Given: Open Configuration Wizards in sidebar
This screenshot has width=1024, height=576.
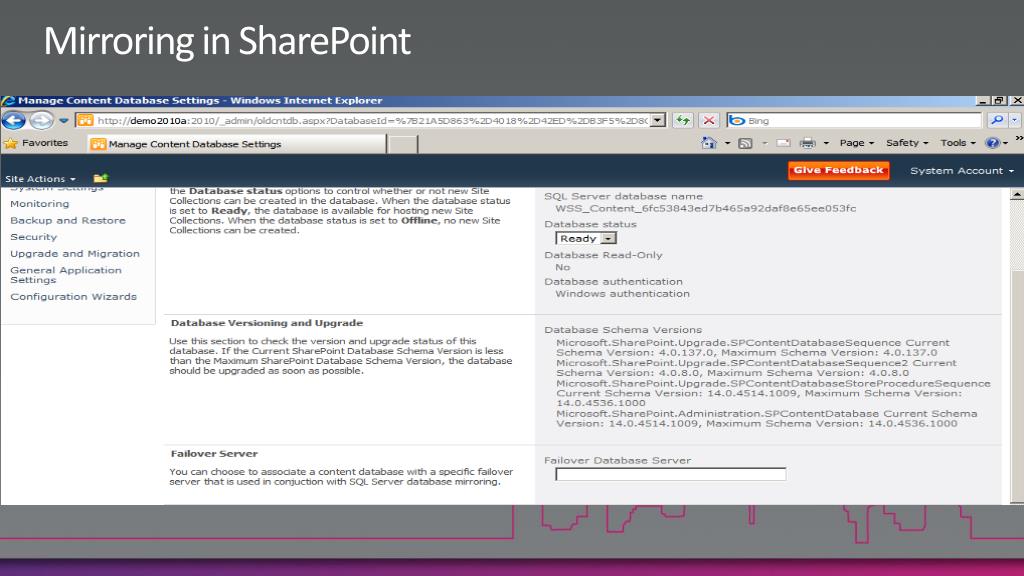Looking at the screenshot, I should [73, 296].
